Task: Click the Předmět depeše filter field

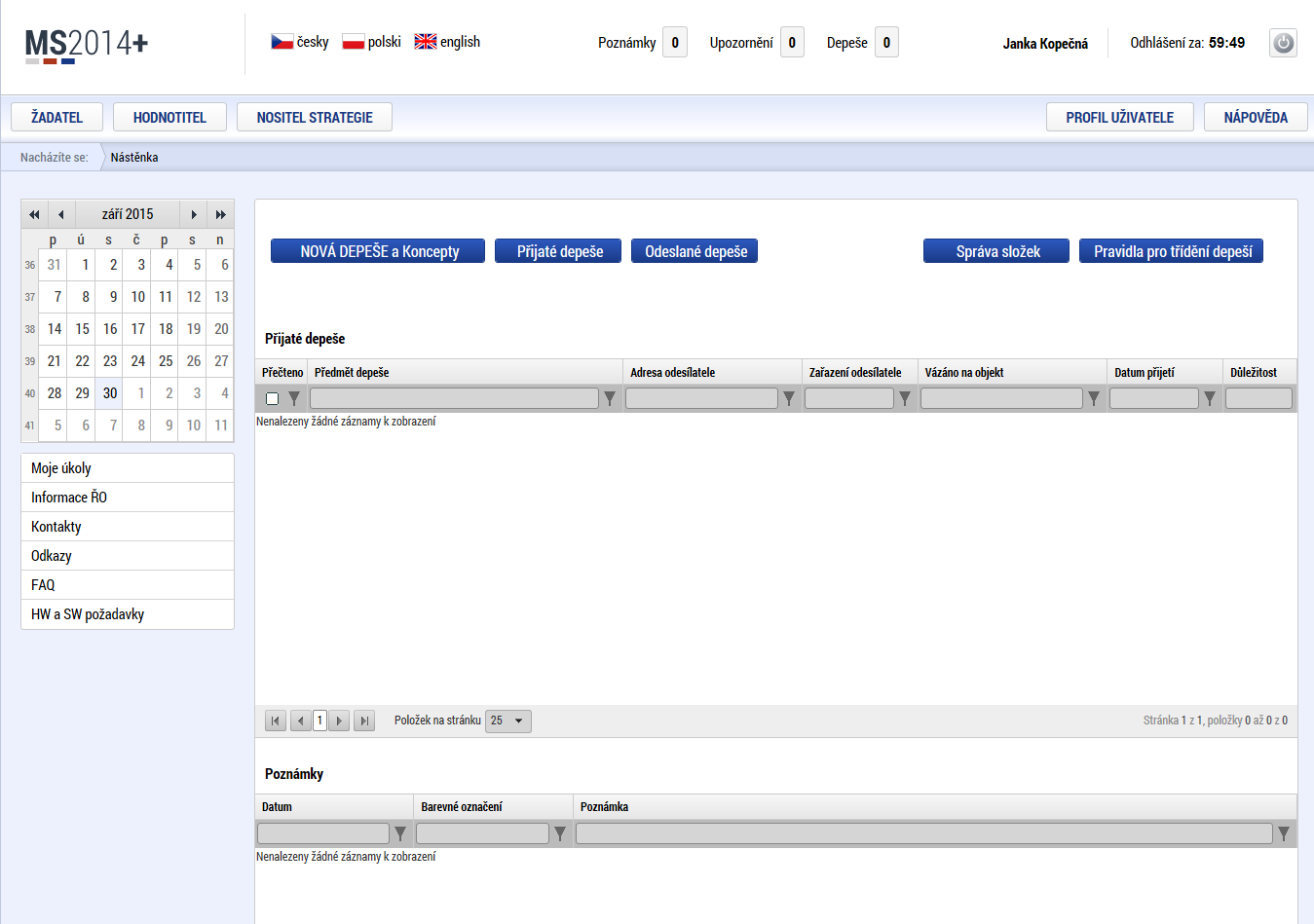Action: (x=454, y=398)
